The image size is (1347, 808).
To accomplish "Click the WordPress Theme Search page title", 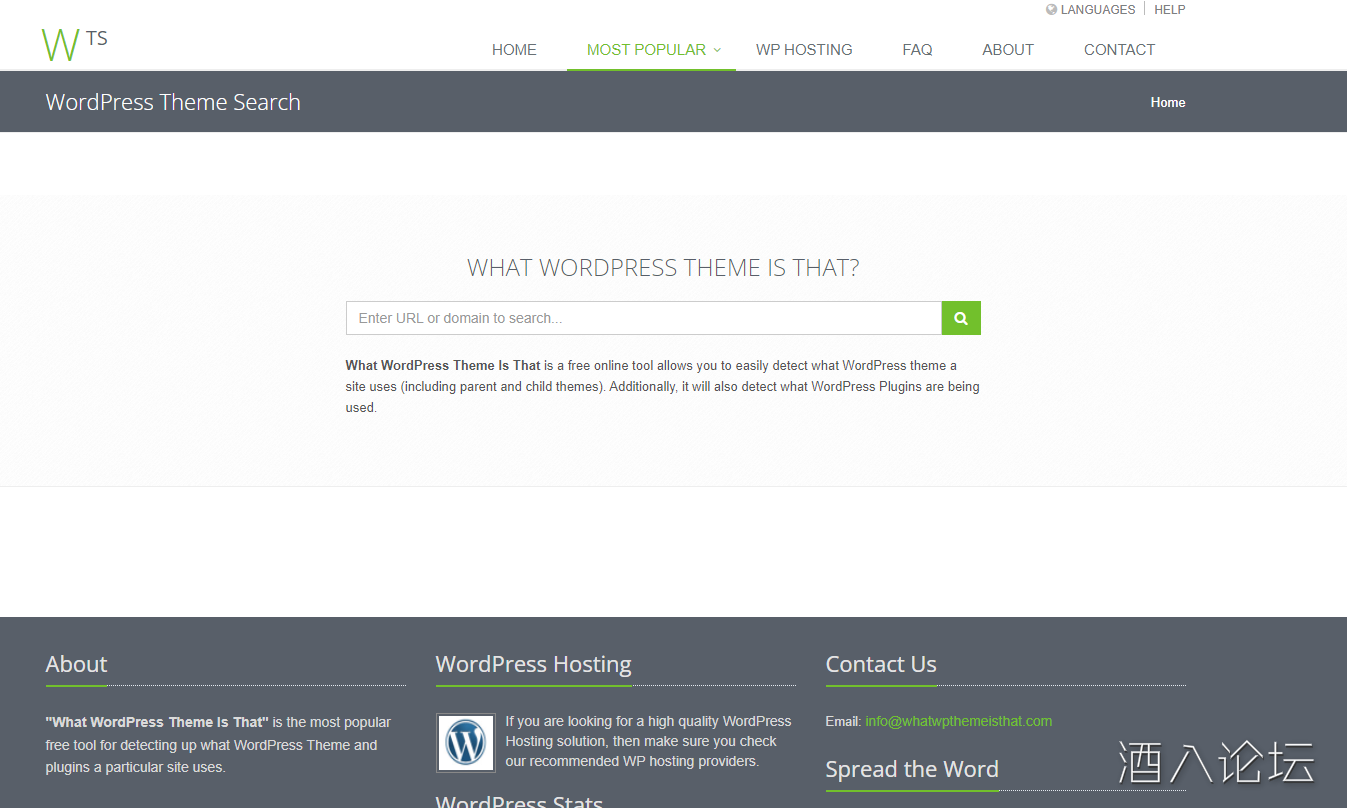I will (x=173, y=102).
